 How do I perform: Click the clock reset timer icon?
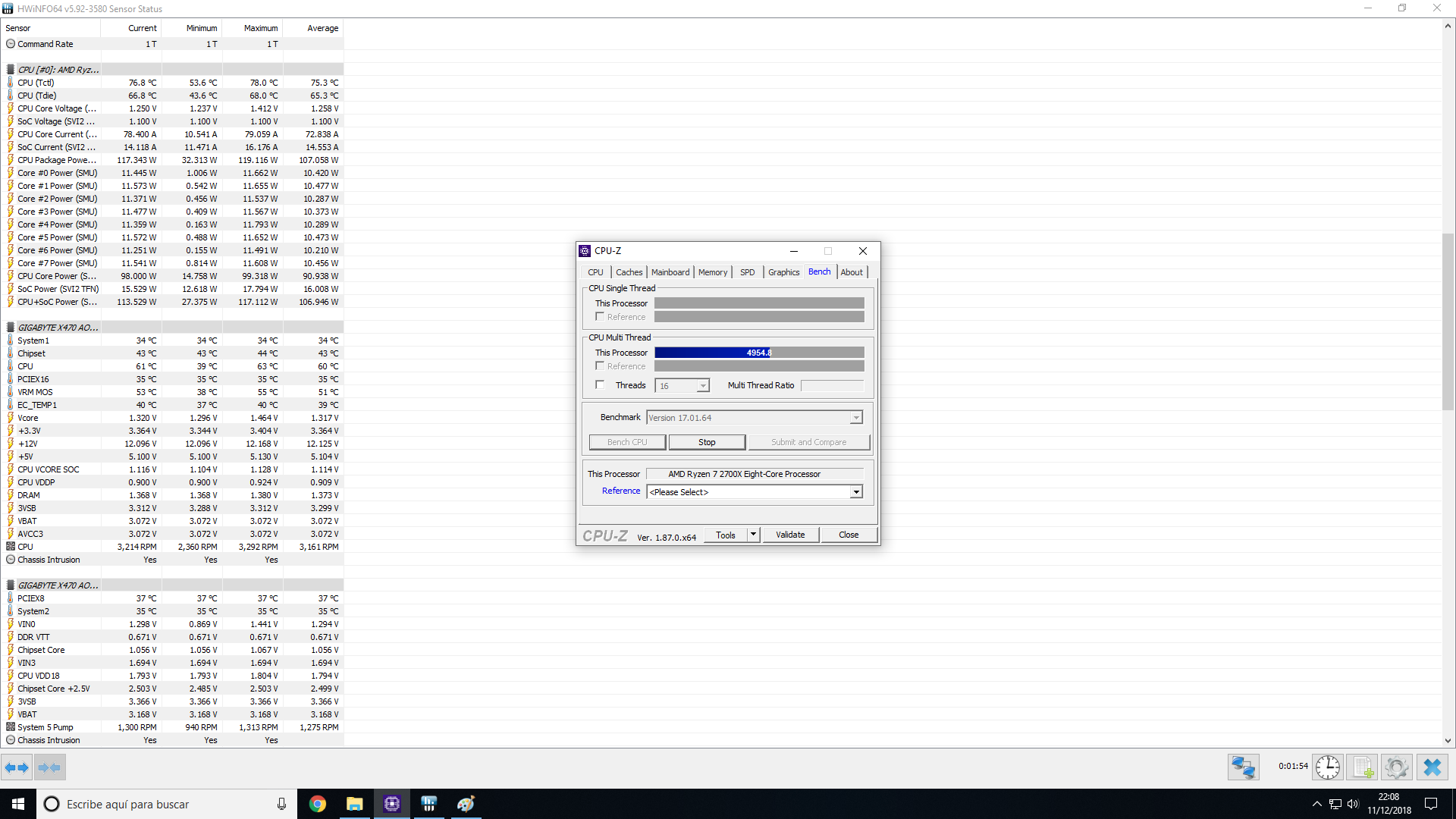[x=1327, y=767]
